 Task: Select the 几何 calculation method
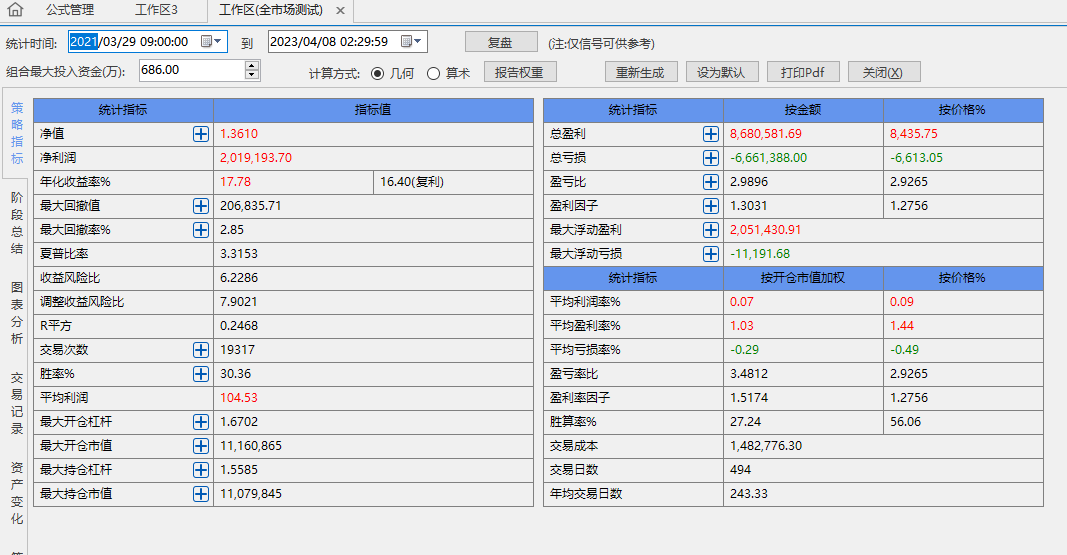377,73
